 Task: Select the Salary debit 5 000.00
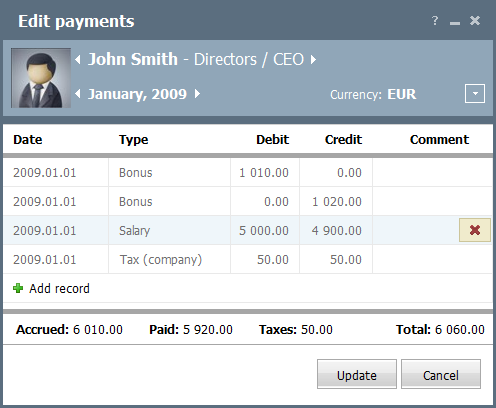(x=265, y=231)
